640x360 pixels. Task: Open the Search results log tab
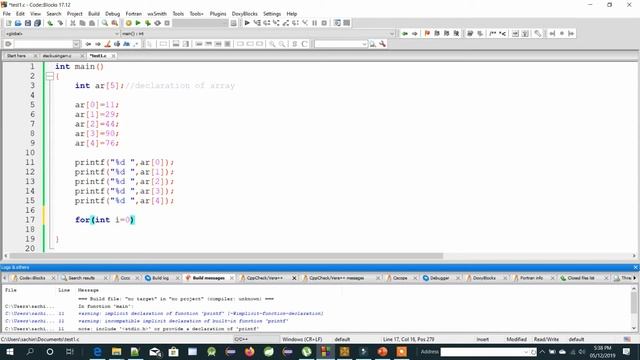point(81,278)
